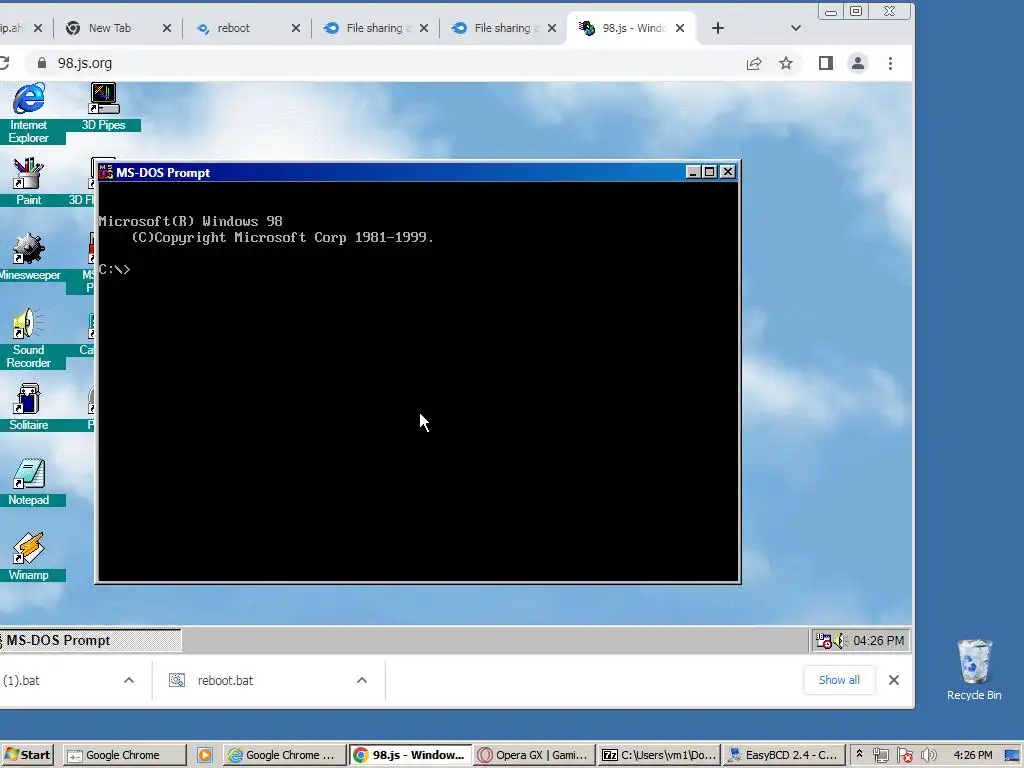
Task: Minimize the MS-DOS Prompt window
Action: [694, 172]
